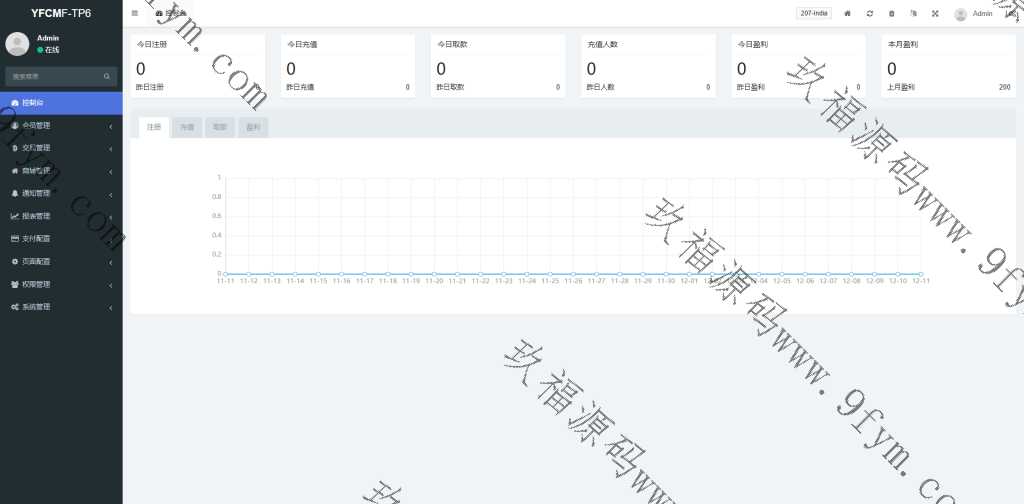This screenshot has width=1024, height=504.
Task: Click the search magnifier in sidebar
Action: (107, 76)
